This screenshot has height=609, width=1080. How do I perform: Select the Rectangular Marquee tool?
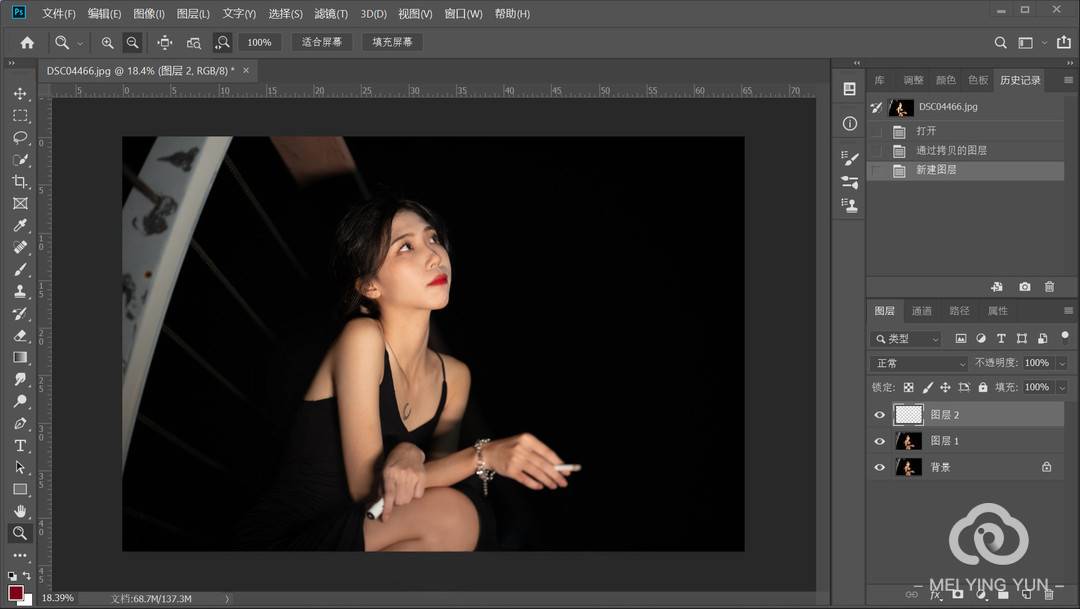tap(20, 116)
